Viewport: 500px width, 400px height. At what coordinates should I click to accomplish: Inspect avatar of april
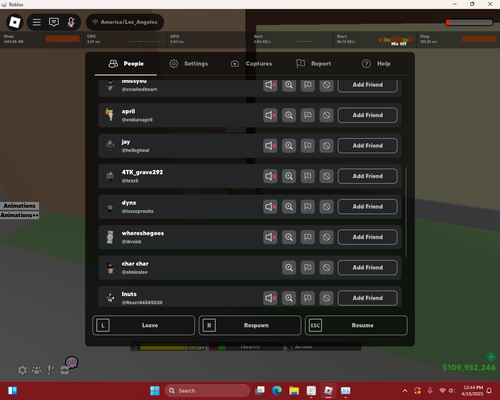289,115
